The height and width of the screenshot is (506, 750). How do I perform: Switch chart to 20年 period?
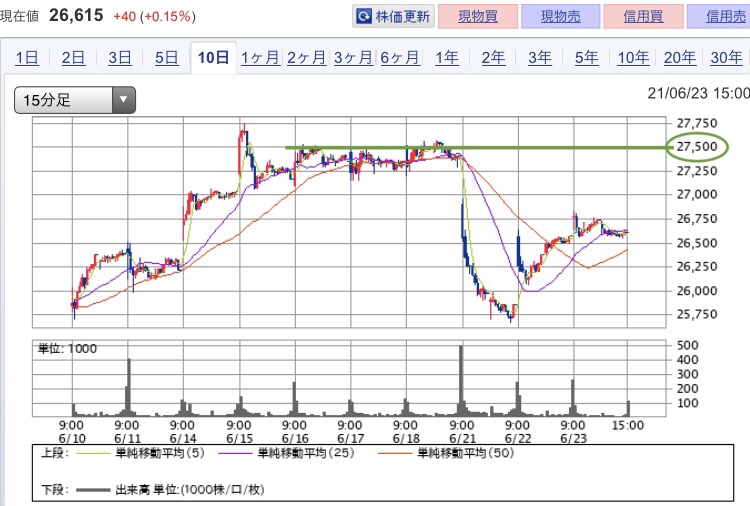coord(680,58)
